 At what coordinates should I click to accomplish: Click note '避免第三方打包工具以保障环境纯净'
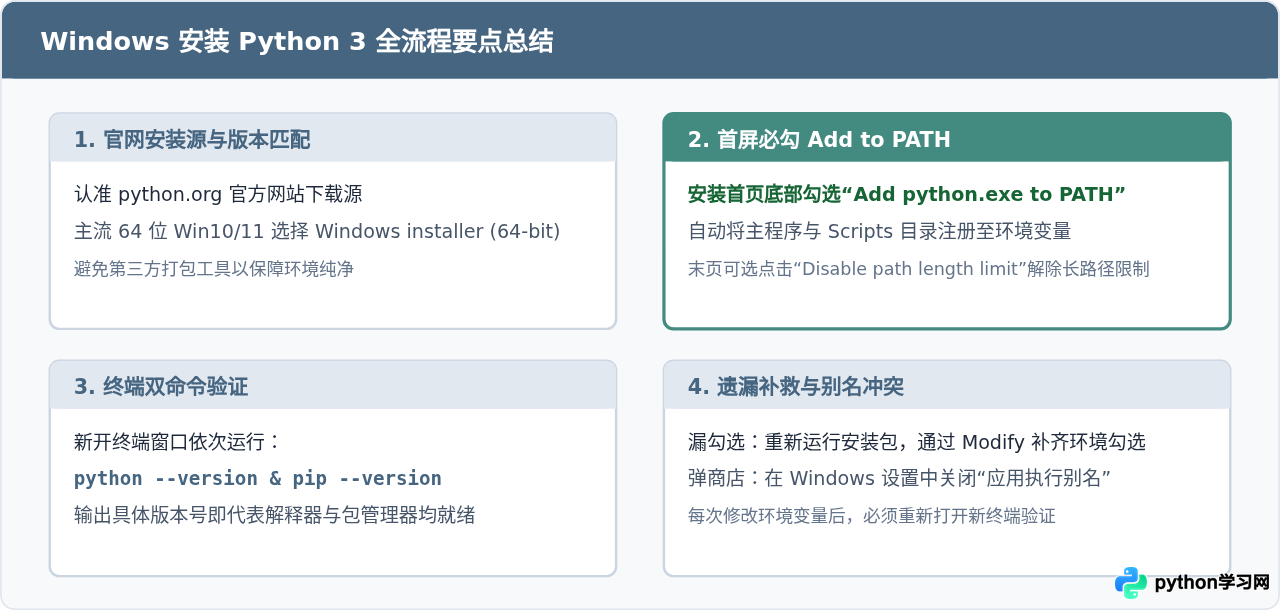[x=214, y=269]
